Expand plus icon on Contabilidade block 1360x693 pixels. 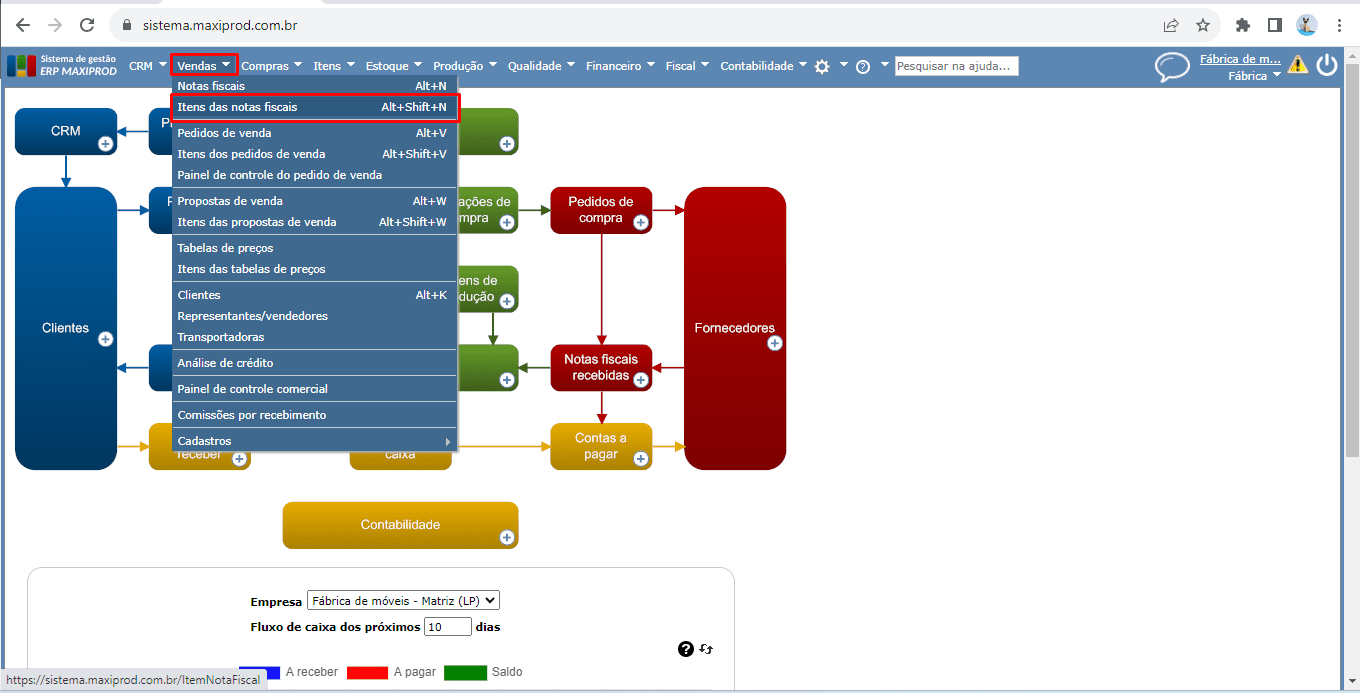(x=507, y=538)
